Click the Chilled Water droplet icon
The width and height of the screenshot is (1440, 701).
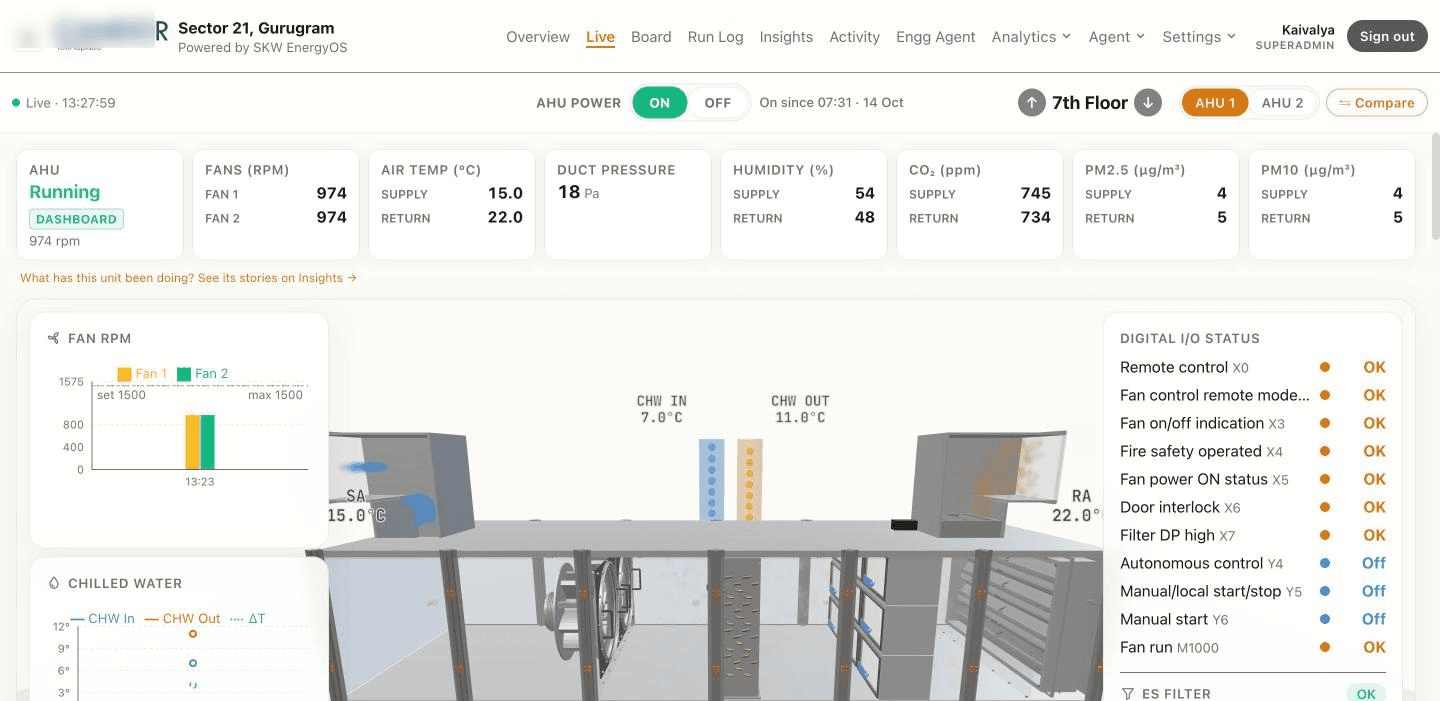coord(53,583)
